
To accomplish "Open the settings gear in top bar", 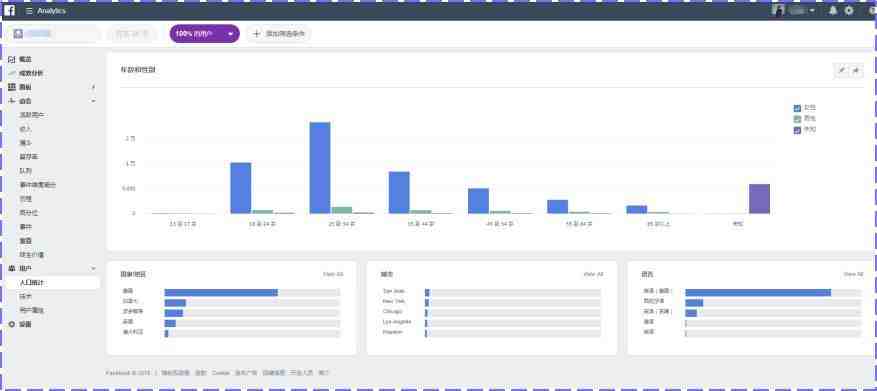I will [849, 11].
